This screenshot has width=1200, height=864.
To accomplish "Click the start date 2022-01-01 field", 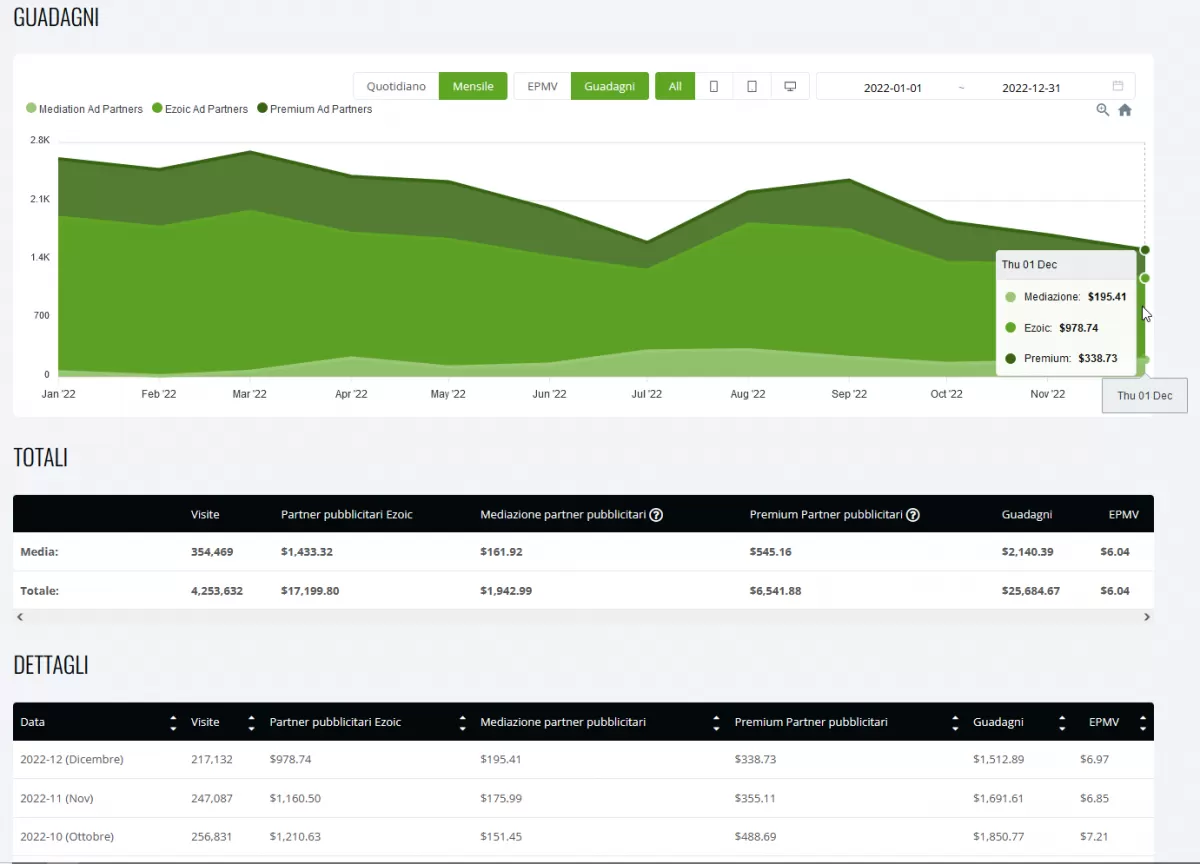I will tap(892, 88).
